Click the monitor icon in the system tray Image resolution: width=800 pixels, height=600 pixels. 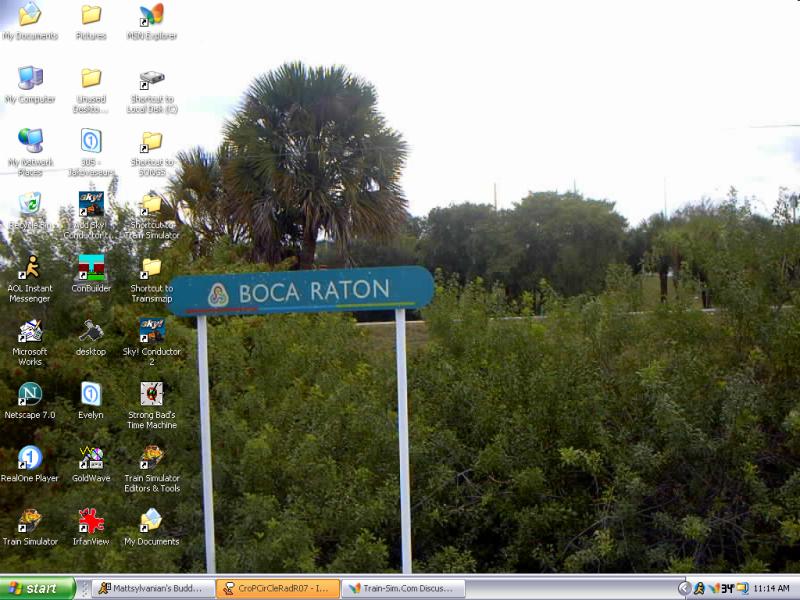coord(742,588)
